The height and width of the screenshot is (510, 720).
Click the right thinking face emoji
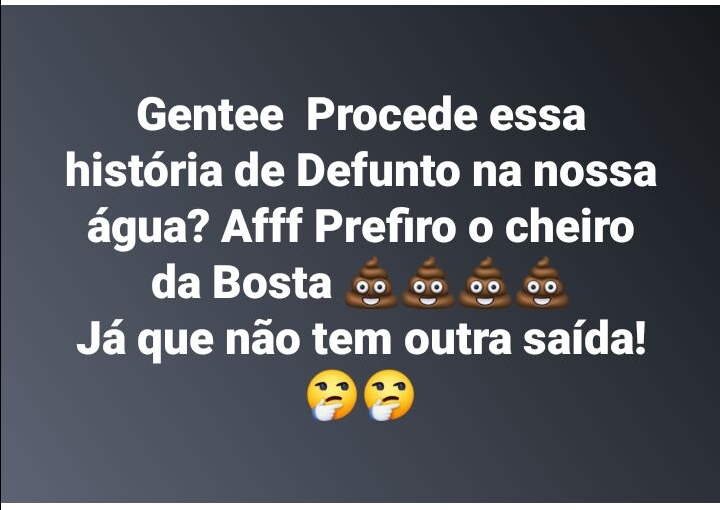point(388,395)
